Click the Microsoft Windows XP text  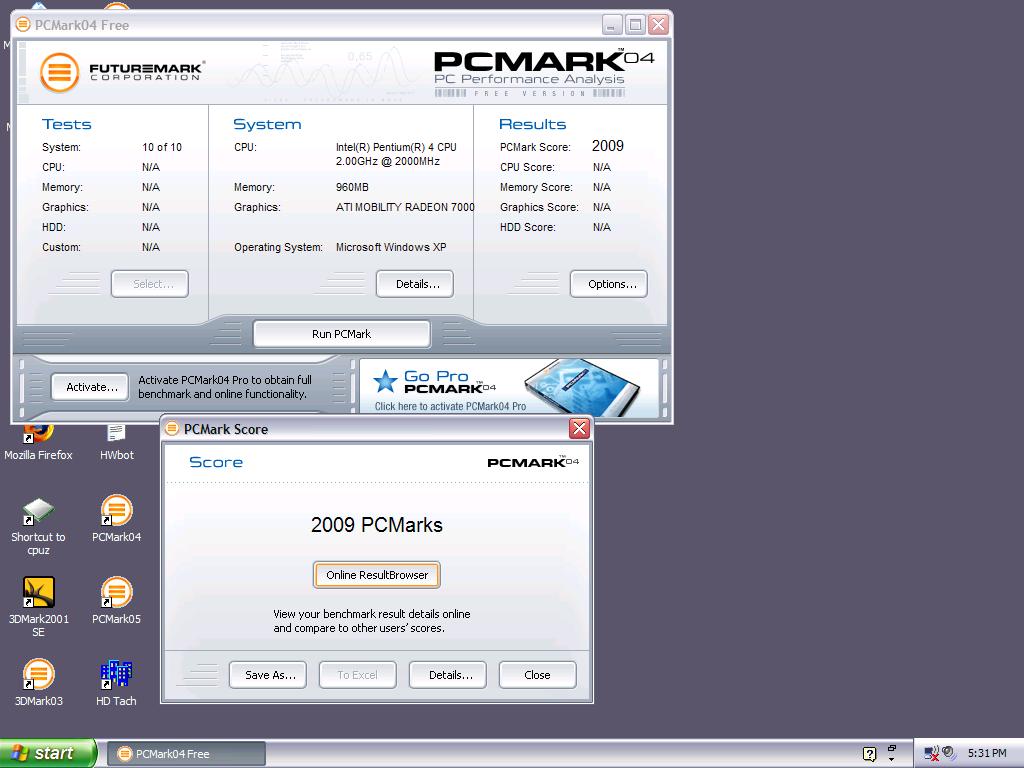click(x=391, y=247)
